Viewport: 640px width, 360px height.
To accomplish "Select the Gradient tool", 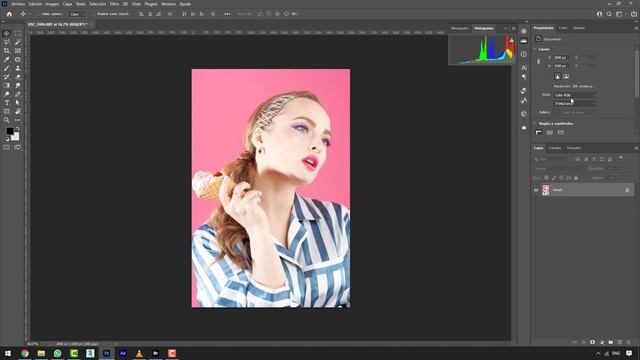I will coord(7,85).
